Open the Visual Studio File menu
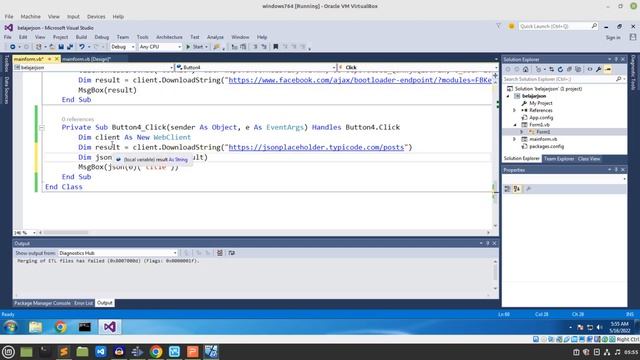Screen dimensions: 640x360 8,37
